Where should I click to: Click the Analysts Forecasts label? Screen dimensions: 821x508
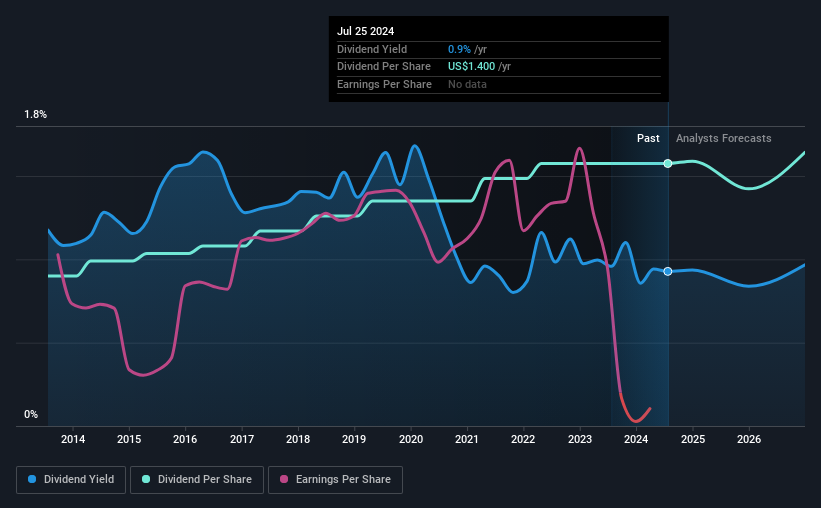pos(724,138)
